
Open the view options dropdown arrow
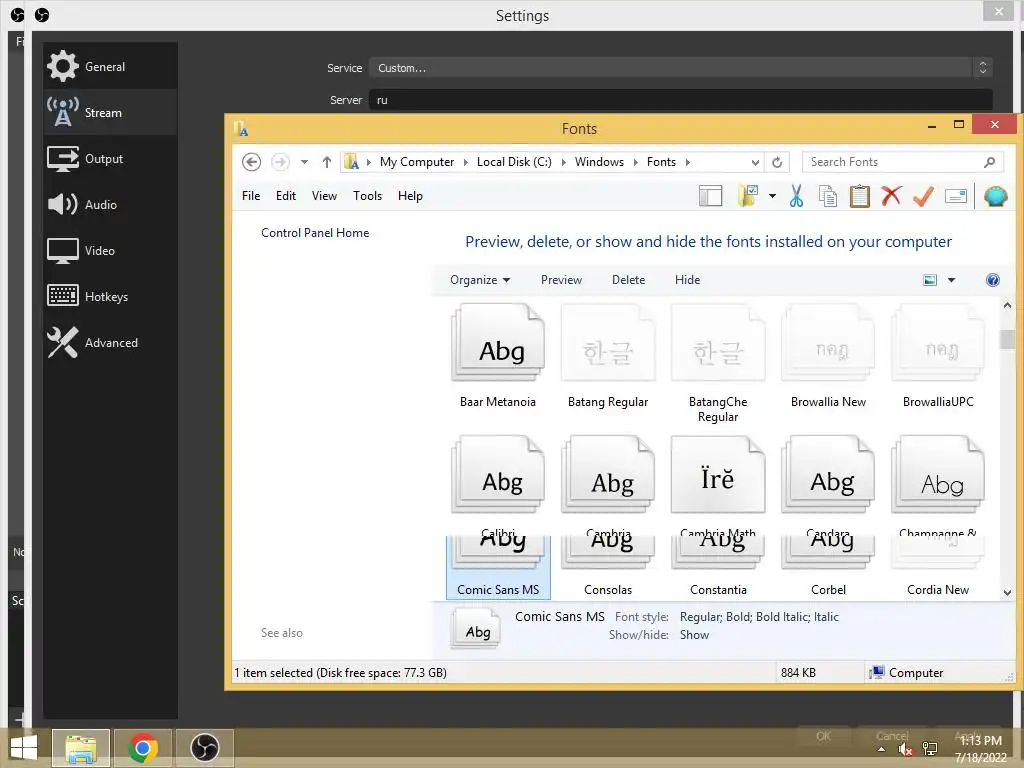coord(952,280)
